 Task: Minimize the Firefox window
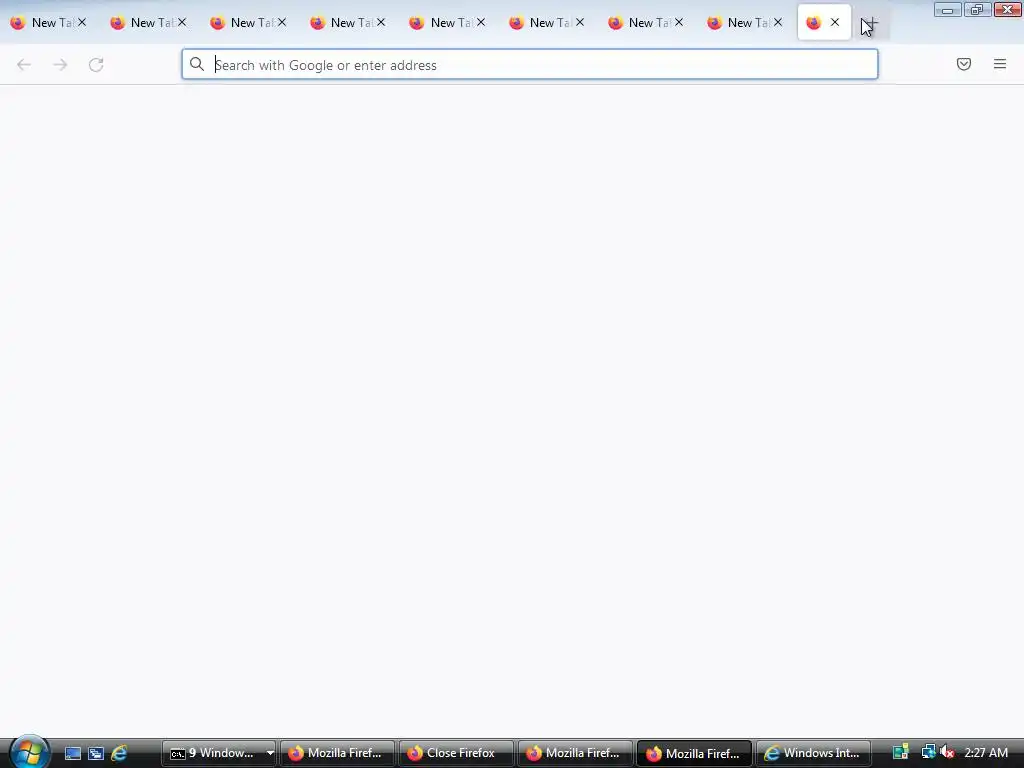[948, 10]
